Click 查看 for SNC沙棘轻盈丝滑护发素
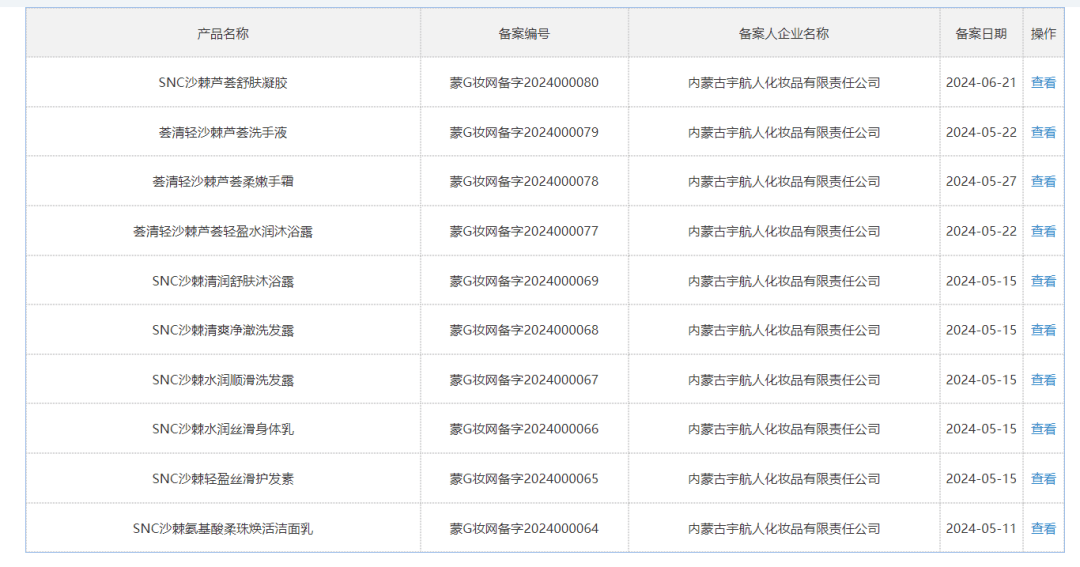This screenshot has width=1080, height=567. pyautogui.click(x=1043, y=479)
